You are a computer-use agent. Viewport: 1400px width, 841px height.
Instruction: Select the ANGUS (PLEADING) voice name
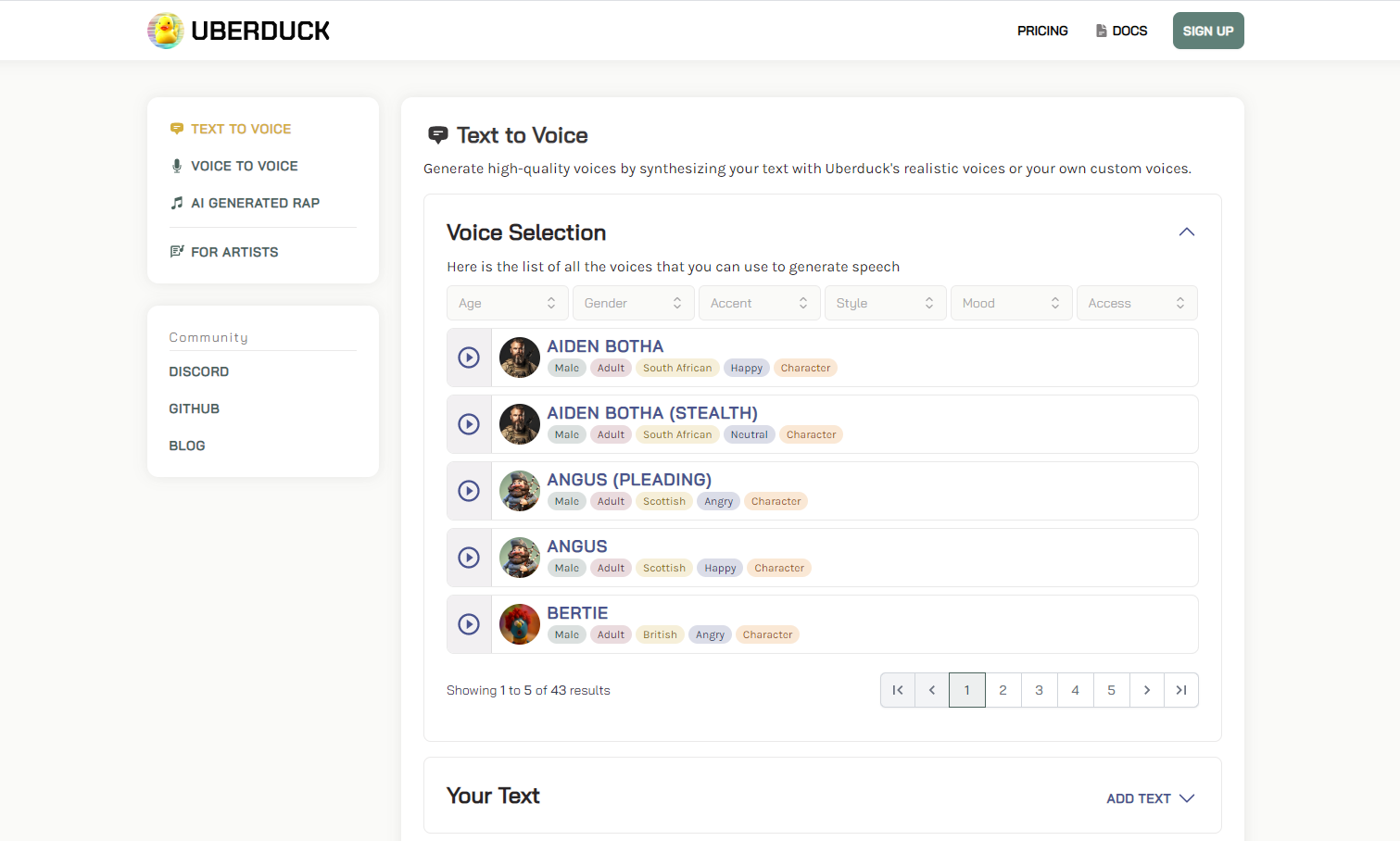pyautogui.click(x=629, y=480)
